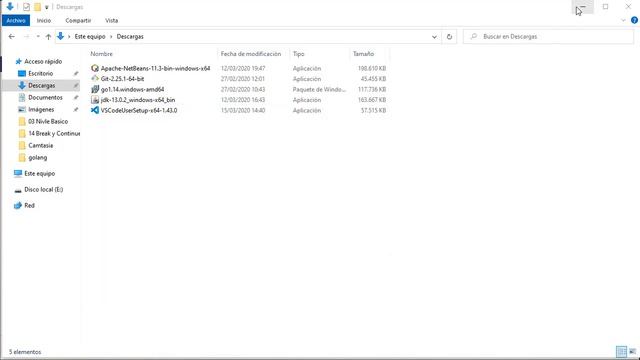Open the help icon in ribbon
640x360 pixels.
634,20
